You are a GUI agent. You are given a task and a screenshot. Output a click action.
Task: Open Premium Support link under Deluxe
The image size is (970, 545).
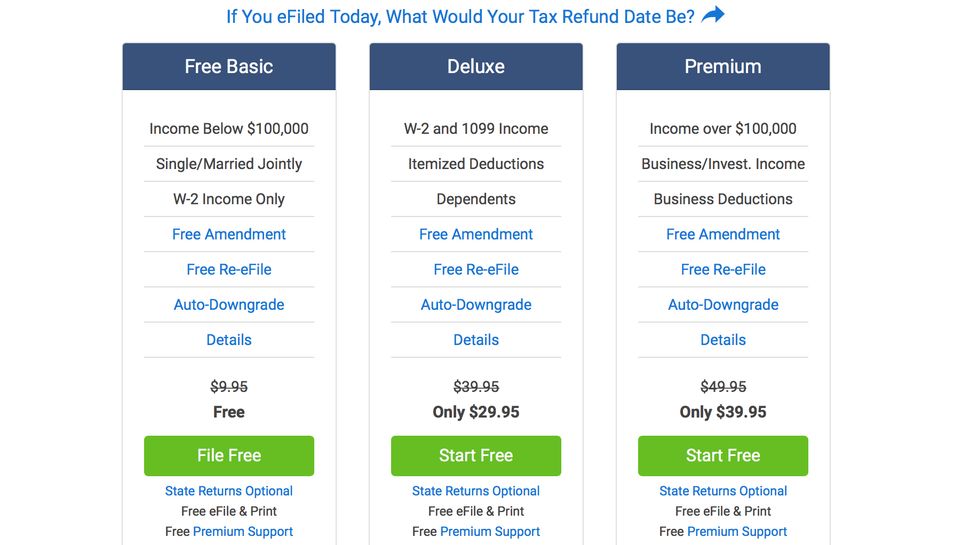(x=490, y=532)
